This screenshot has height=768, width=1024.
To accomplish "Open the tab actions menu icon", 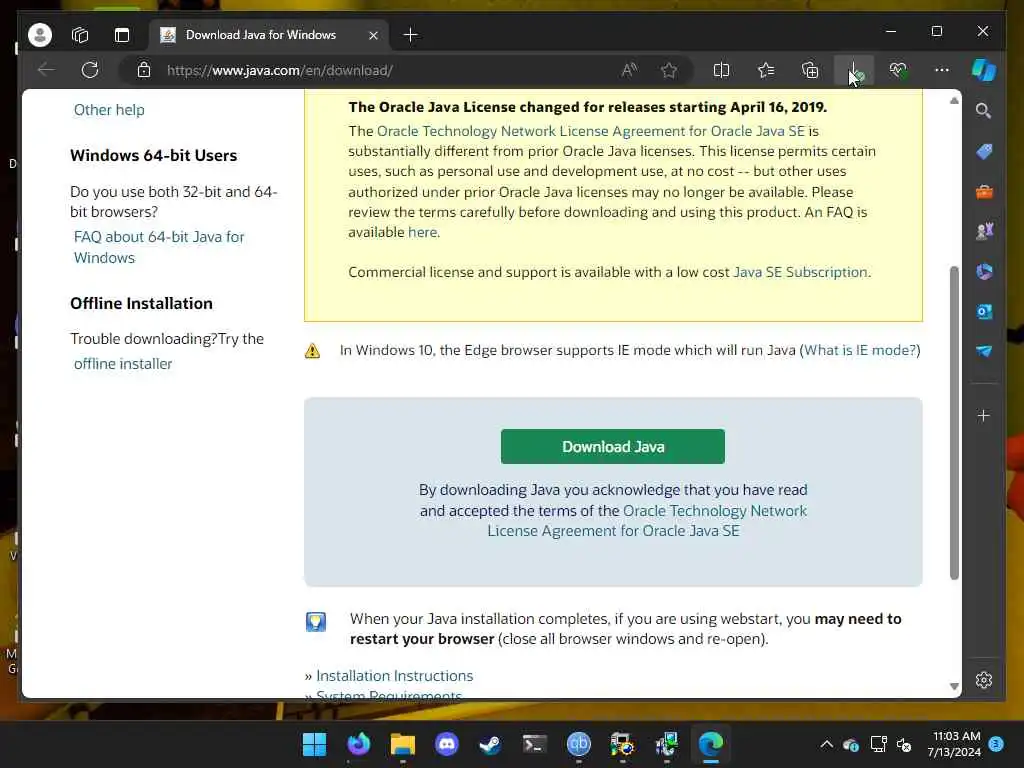I will click(x=122, y=35).
